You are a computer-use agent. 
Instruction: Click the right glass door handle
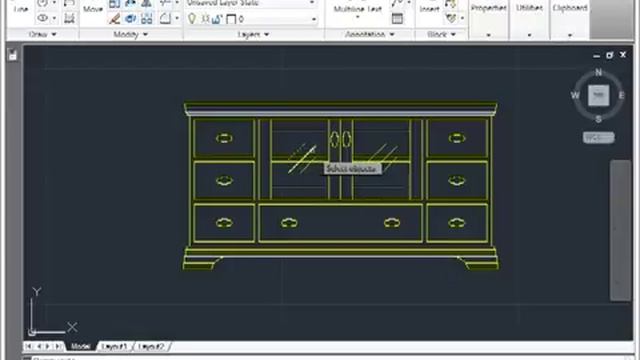coord(347,140)
